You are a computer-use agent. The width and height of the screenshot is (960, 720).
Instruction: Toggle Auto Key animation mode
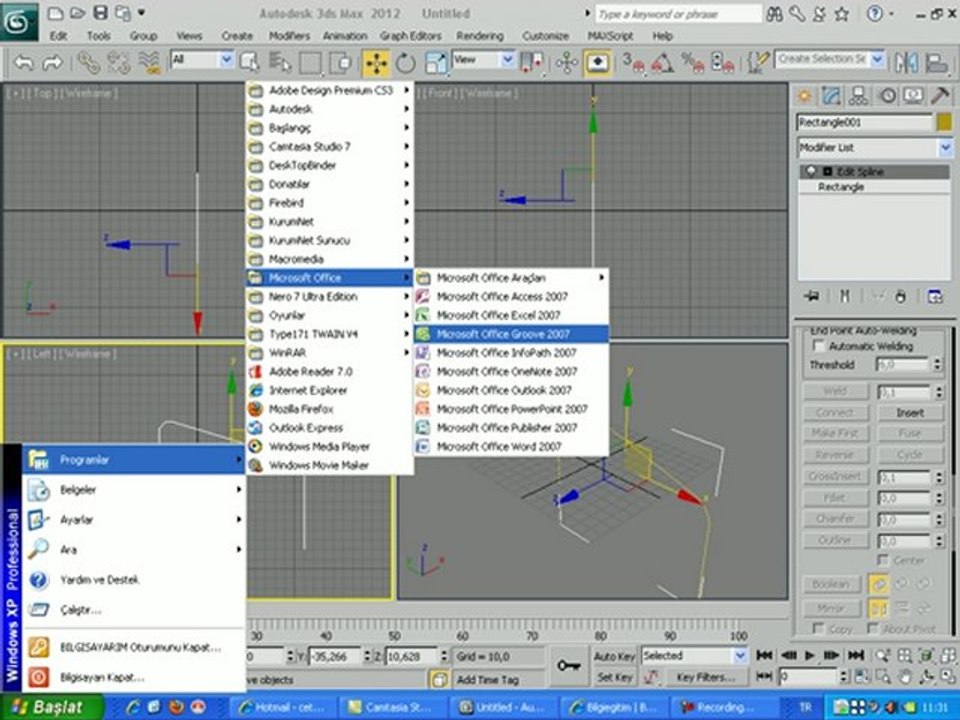[615, 656]
